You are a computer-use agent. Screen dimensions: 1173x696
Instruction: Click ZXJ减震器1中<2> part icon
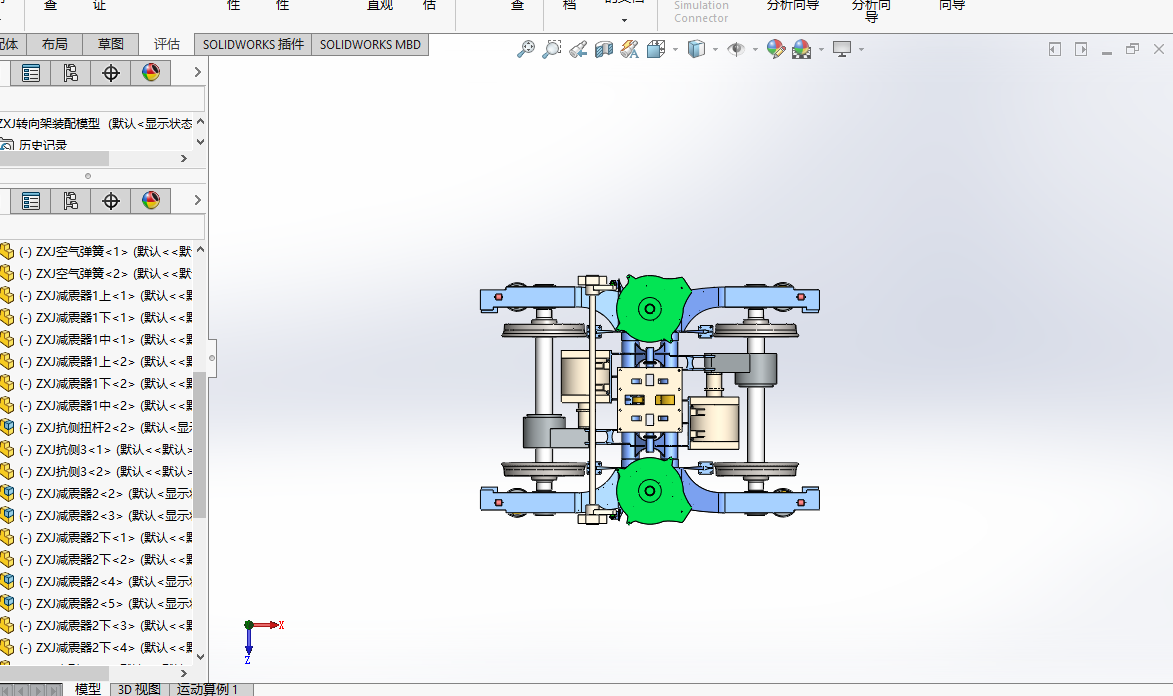point(7,406)
